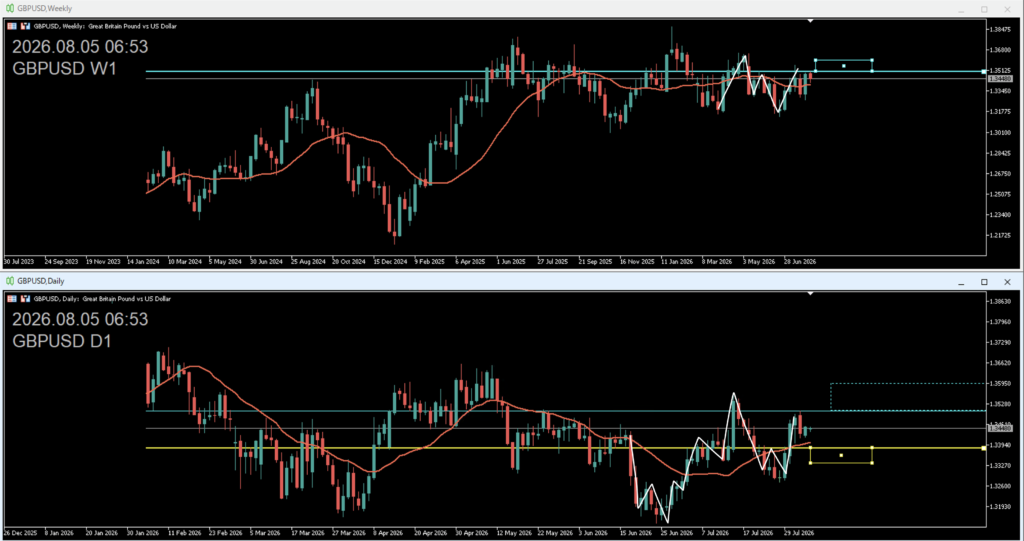1024x541 pixels.
Task: Click the 2026.08.05 06:53 timestamp in Daily chart
Action: tap(80, 320)
